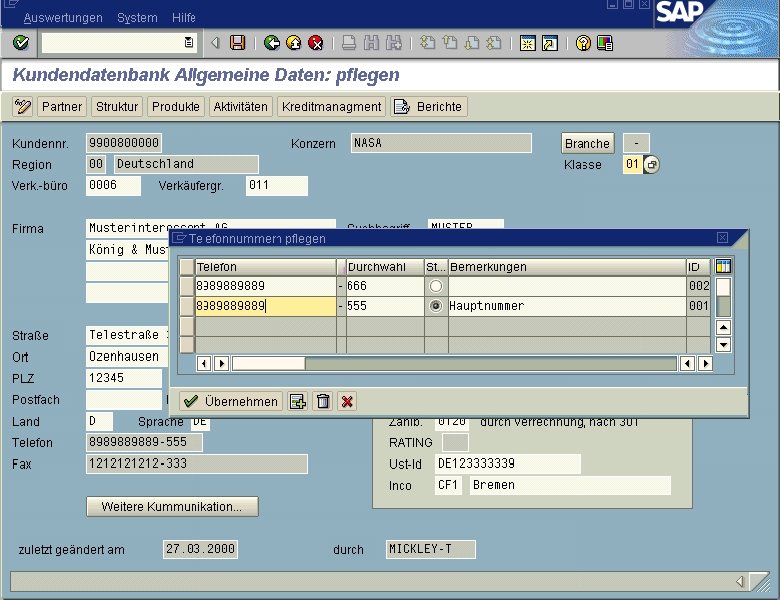Click the Aktivitäten button

click(240, 106)
